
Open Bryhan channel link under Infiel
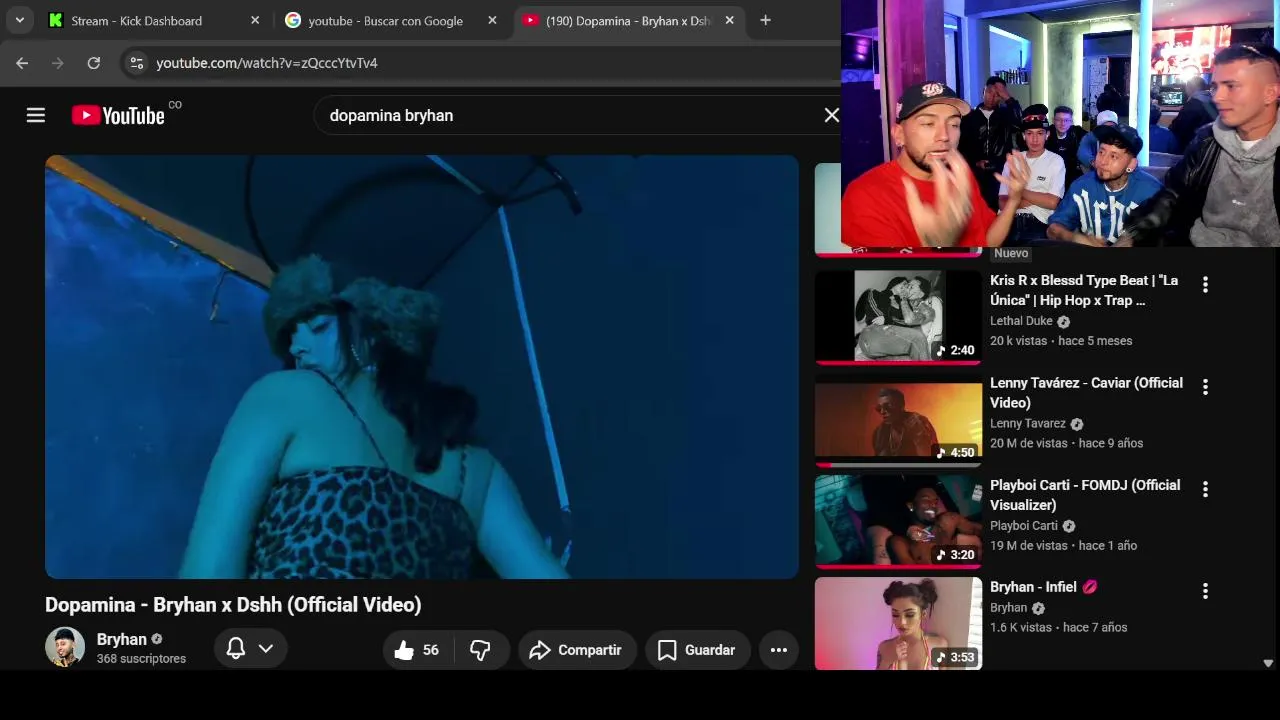pos(1009,608)
